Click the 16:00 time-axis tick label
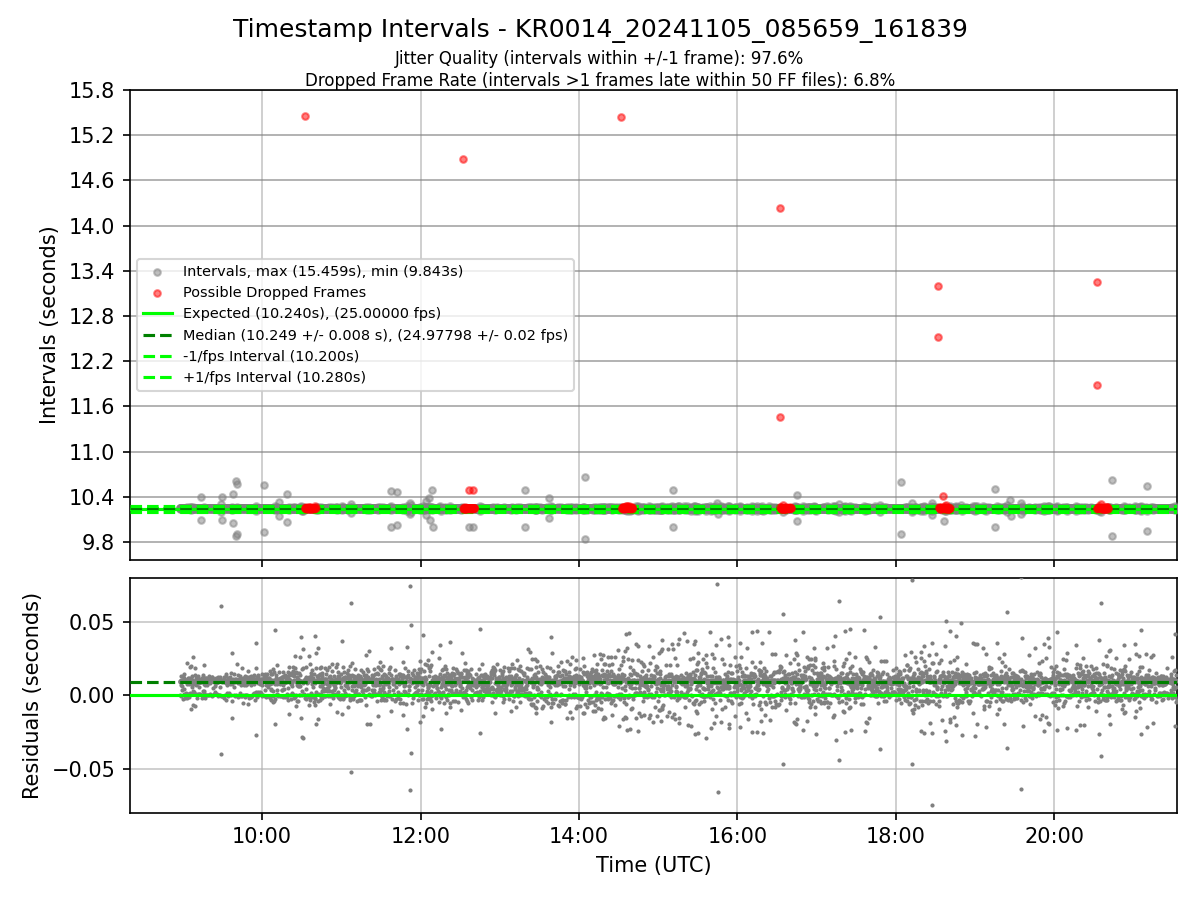Viewport: 1200px width, 900px height. click(737, 836)
